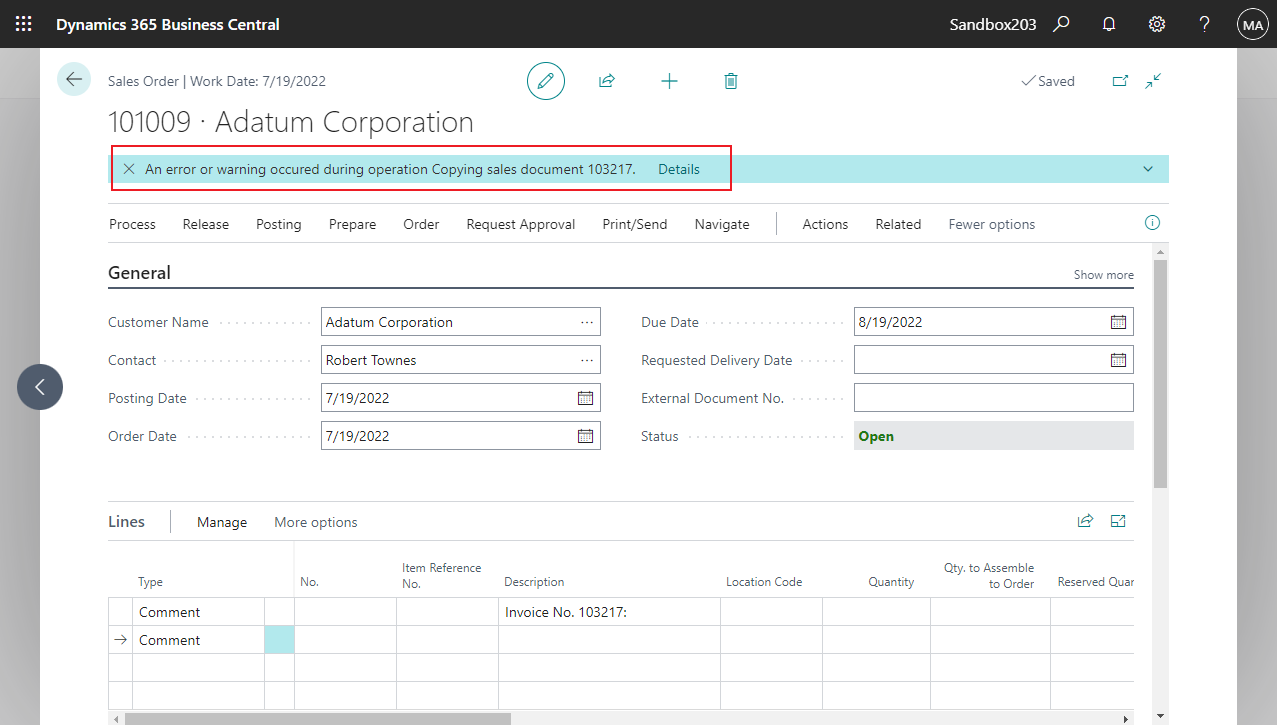This screenshot has width=1277, height=725.
Task: Open notifications with the bell icon
Action: (1108, 23)
